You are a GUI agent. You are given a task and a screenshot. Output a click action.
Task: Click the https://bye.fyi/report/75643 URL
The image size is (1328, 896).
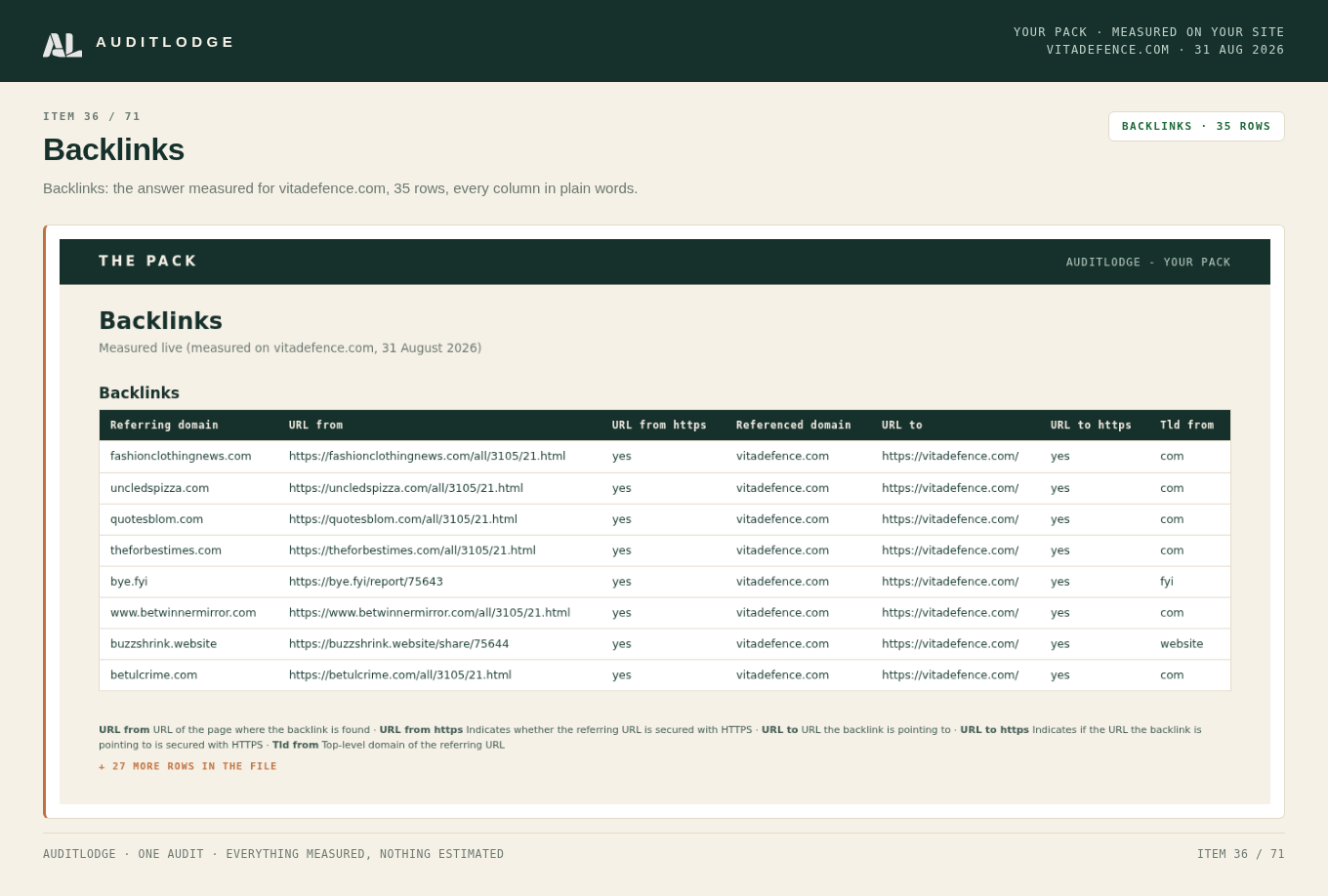point(366,582)
